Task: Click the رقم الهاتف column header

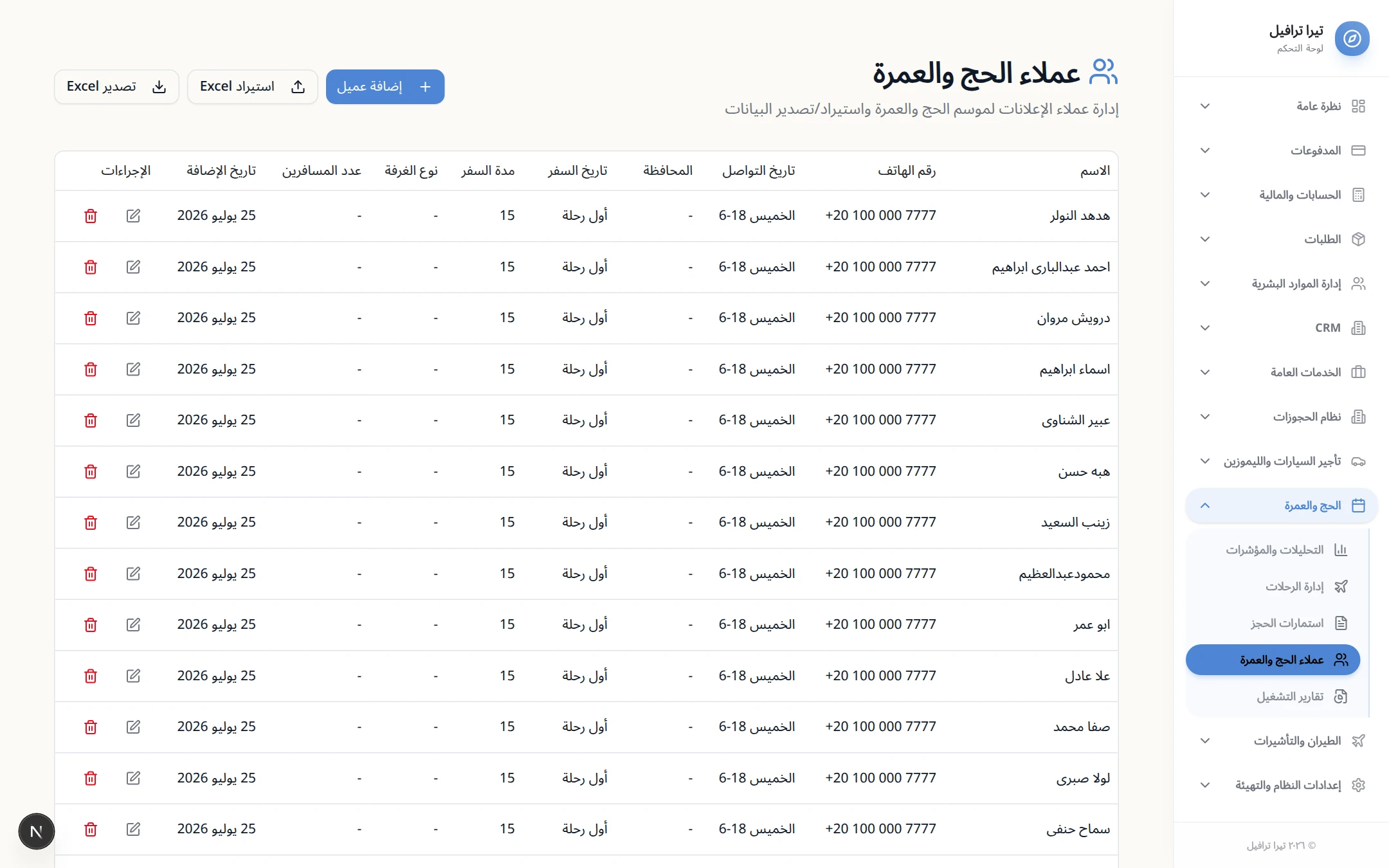Action: pyautogui.click(x=907, y=170)
